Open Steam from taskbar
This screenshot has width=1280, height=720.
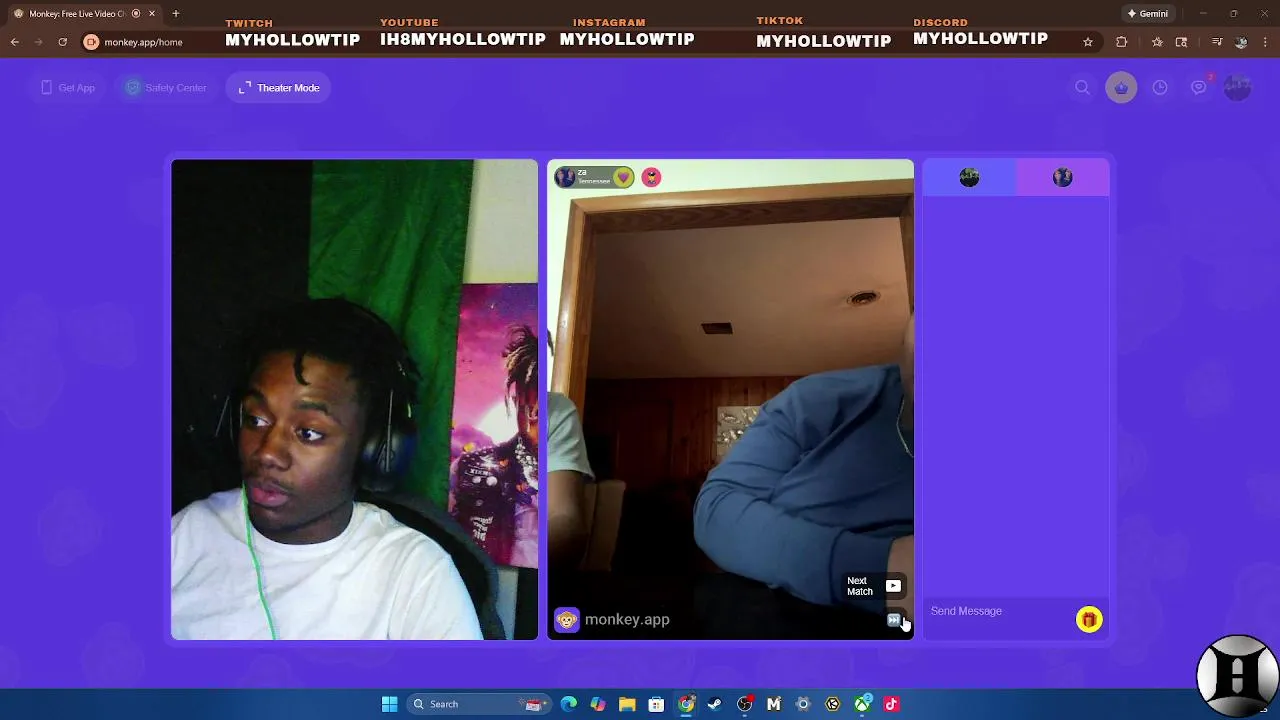click(715, 704)
